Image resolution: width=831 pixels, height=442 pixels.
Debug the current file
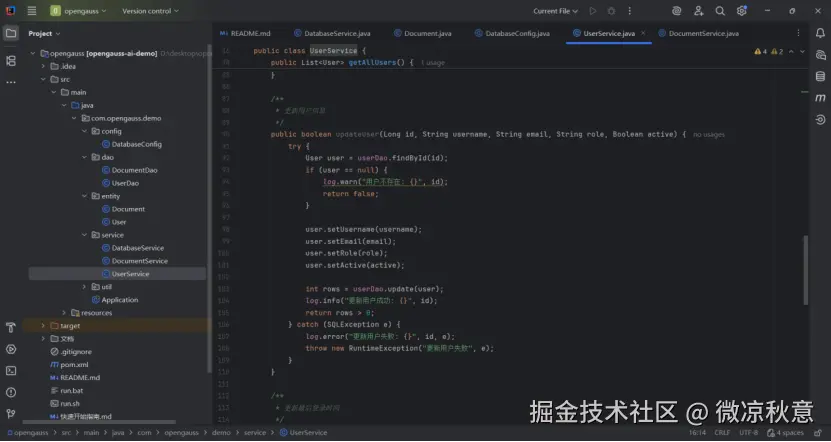pos(611,11)
